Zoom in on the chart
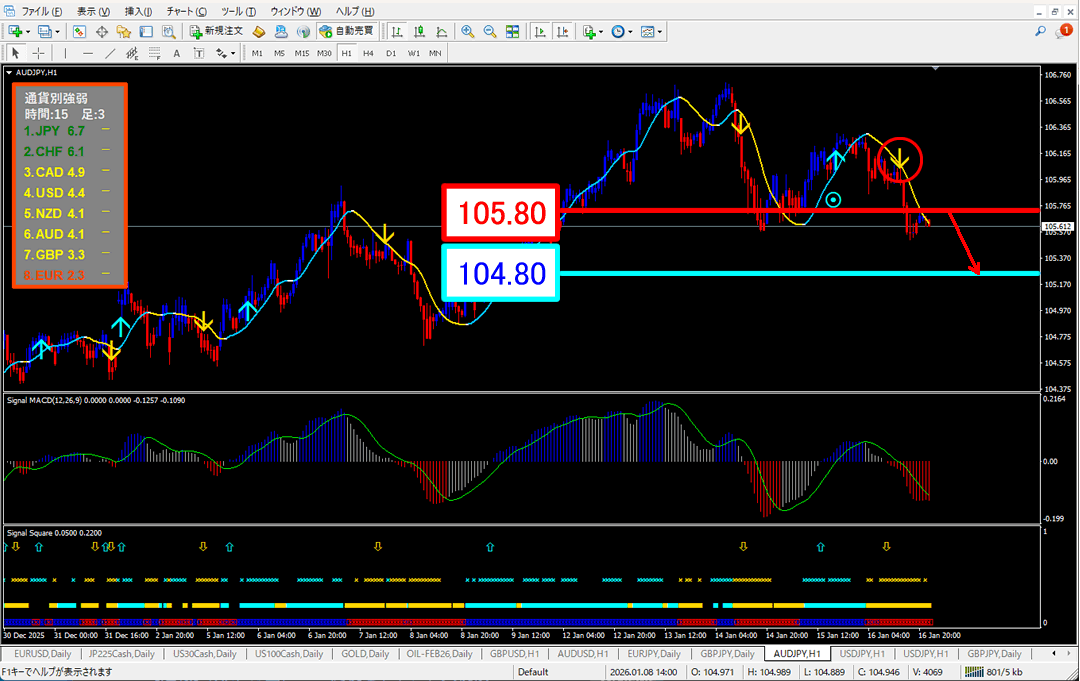Screen dimensions: 1080x681 [467, 31]
